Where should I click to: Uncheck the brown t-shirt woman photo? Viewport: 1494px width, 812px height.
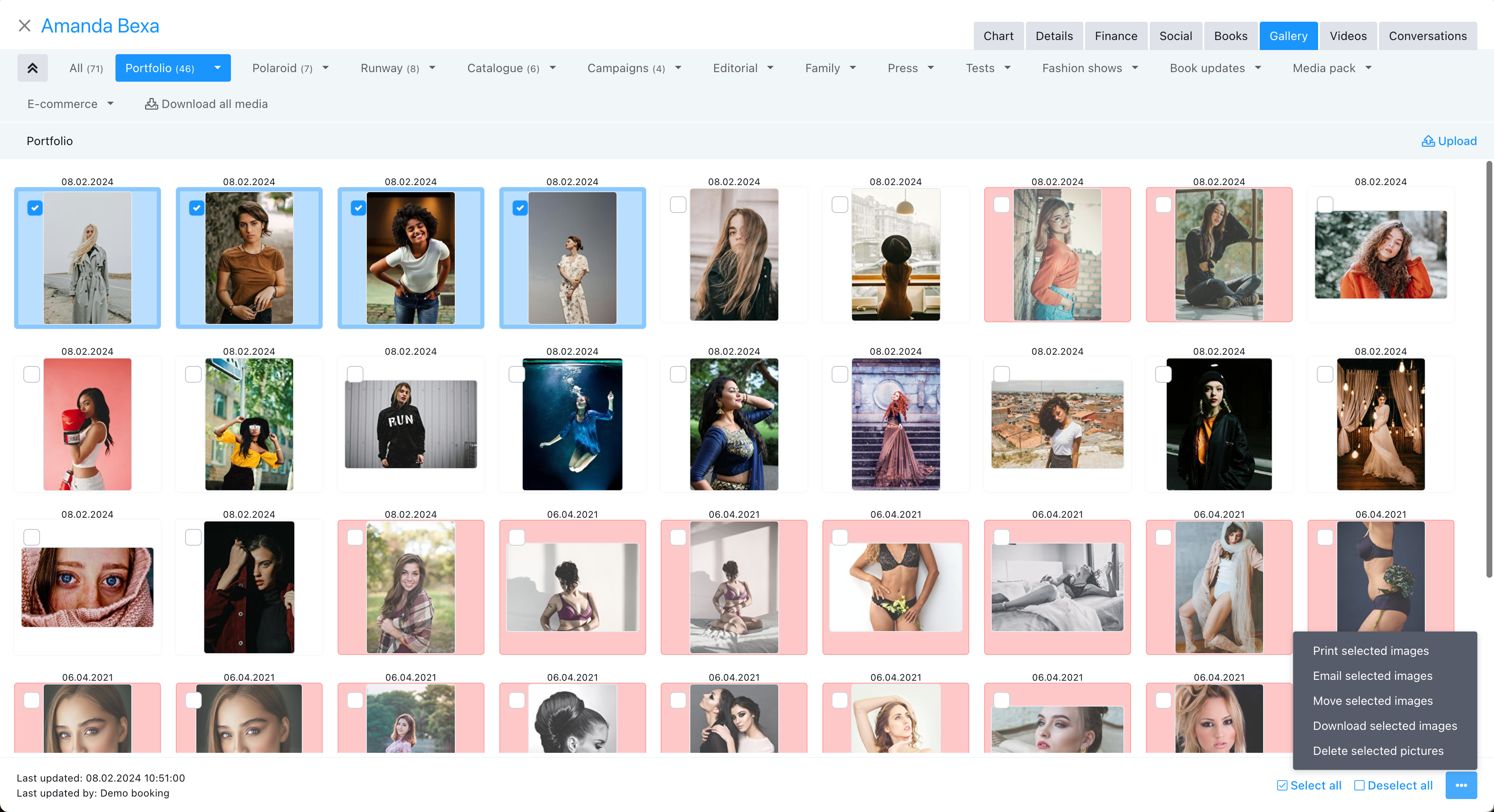(x=197, y=208)
